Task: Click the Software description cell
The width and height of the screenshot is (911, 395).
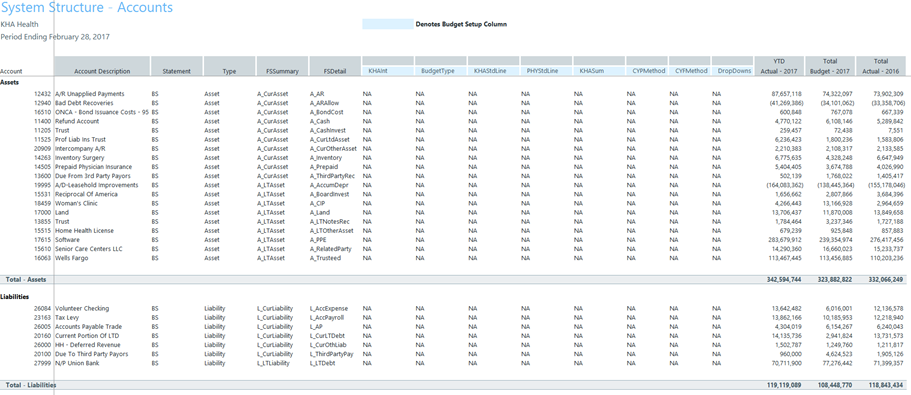Action: coord(67,239)
